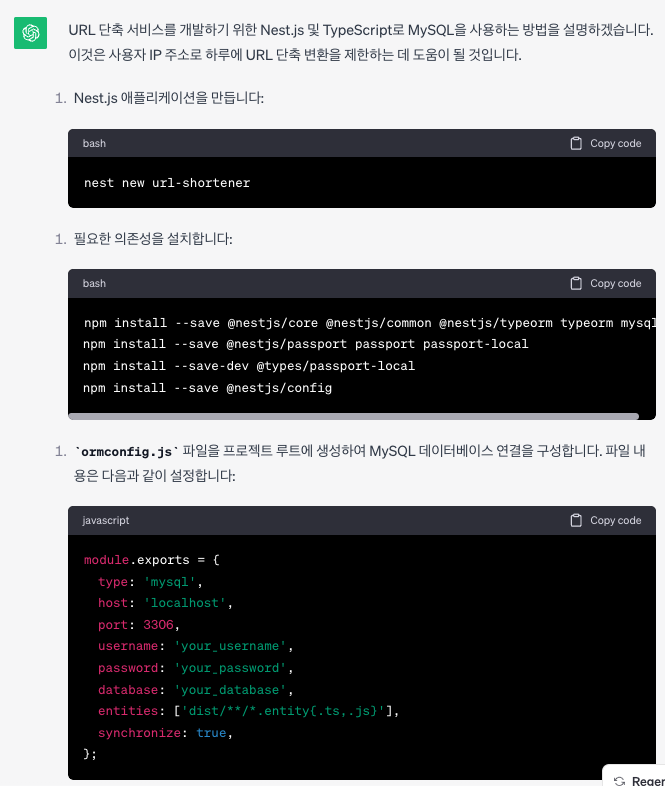The image size is (665, 786).
Task: Click the "type: 'mysql'" line
Action: pyautogui.click(x=150, y=582)
